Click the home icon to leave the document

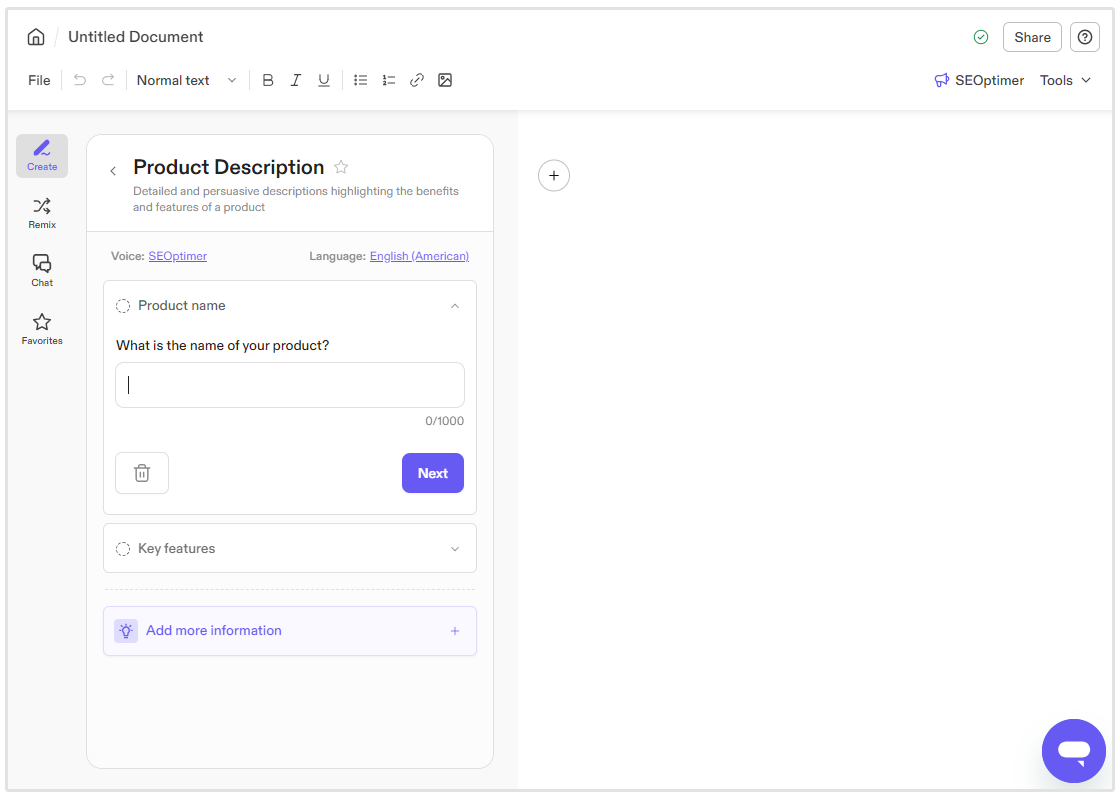[x=35, y=36]
